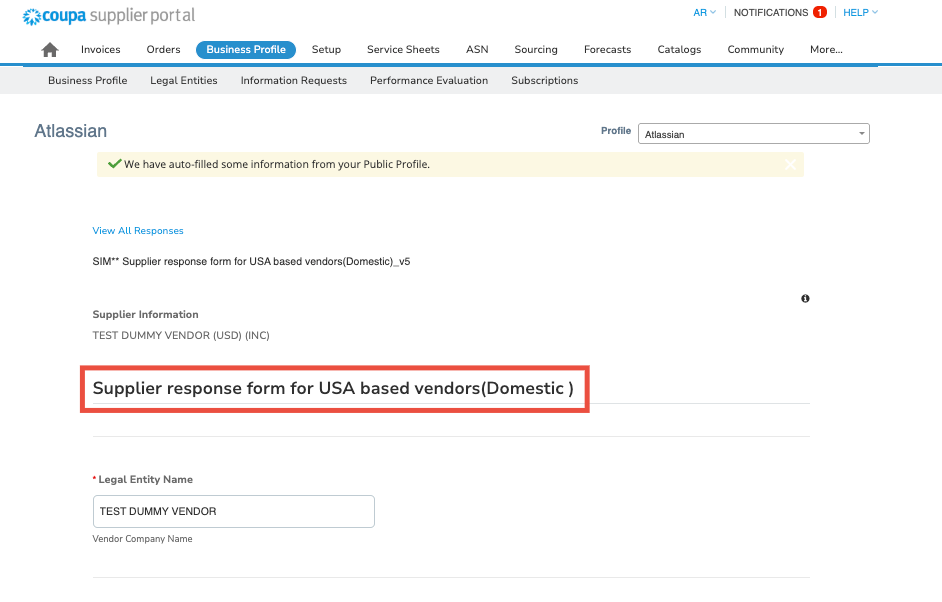Click 'Vendor Company Name' hint text

(142, 539)
